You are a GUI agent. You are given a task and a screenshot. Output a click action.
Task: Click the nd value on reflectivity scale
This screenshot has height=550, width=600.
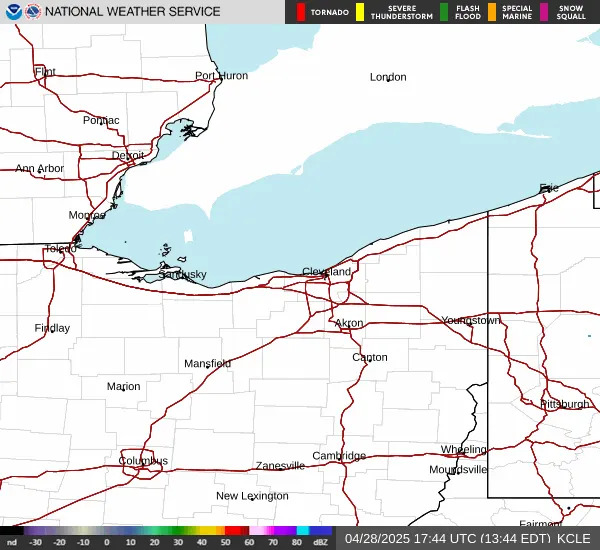point(12,542)
